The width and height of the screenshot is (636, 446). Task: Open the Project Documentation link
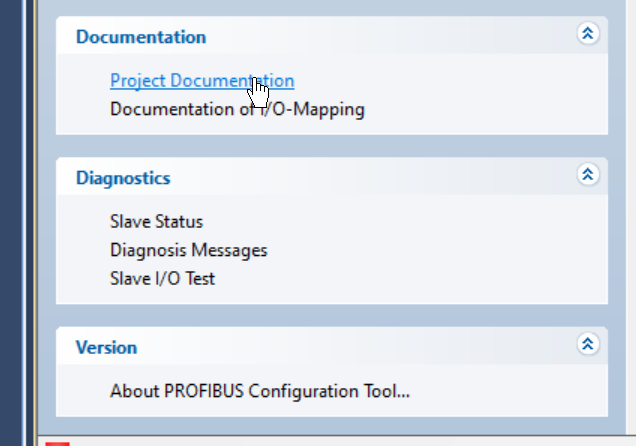202,81
